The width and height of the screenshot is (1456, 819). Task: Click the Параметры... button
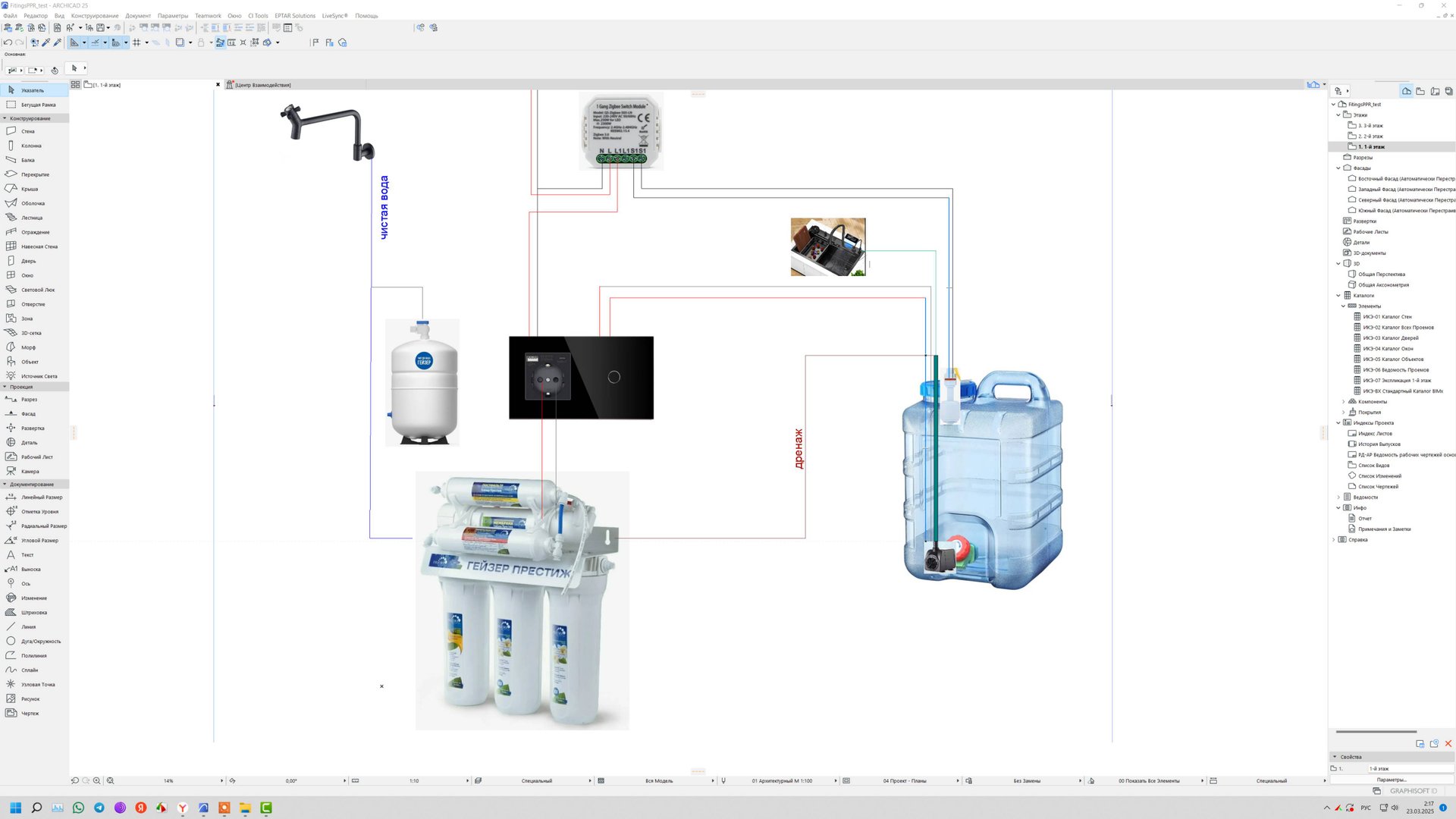tap(1392, 780)
